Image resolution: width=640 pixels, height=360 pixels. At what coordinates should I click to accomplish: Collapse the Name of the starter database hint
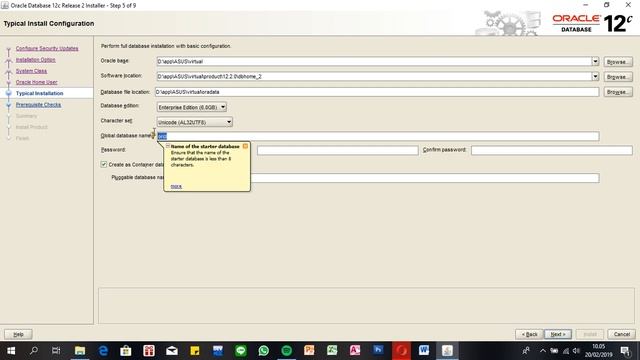(x=168, y=146)
